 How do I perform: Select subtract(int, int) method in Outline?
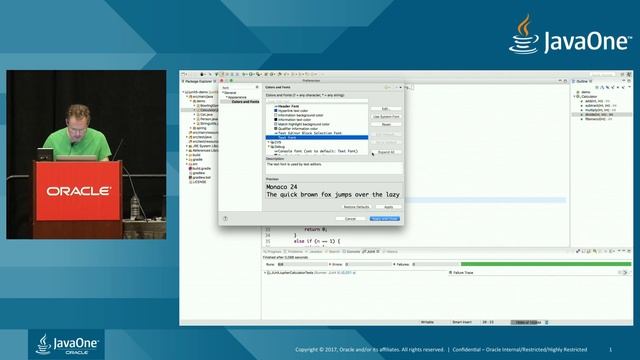coord(599,106)
